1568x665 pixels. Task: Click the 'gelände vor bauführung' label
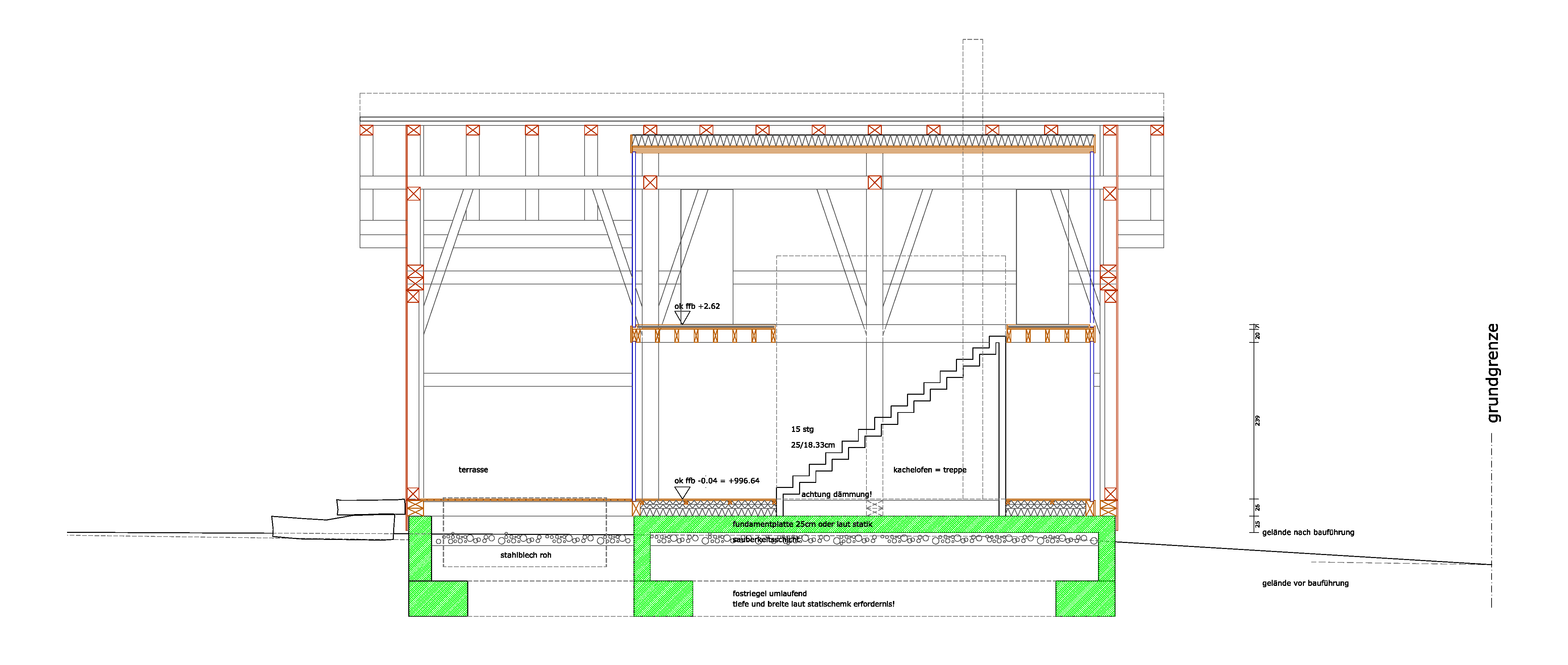1305,584
